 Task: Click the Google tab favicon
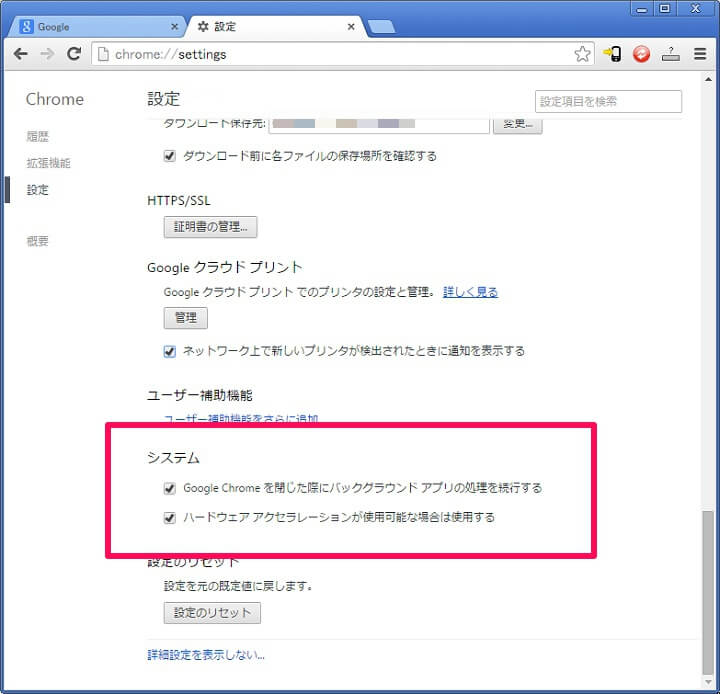click(x=27, y=27)
